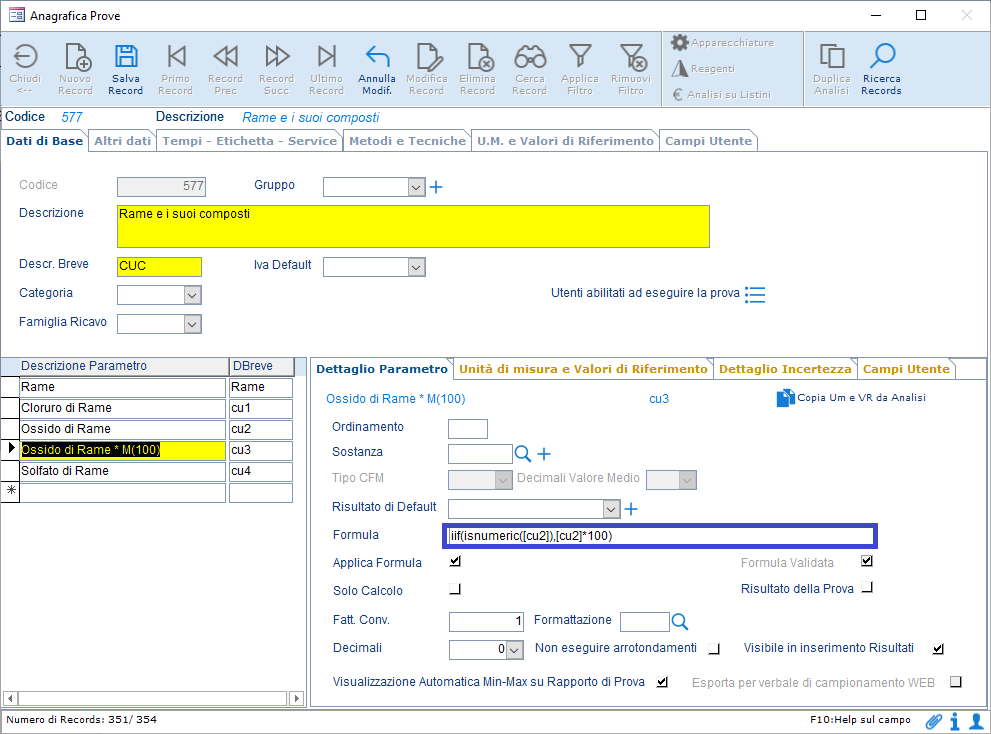Open the users list icon for Utenti abilitati
Screen dimensions: 991x734
pos(755,295)
